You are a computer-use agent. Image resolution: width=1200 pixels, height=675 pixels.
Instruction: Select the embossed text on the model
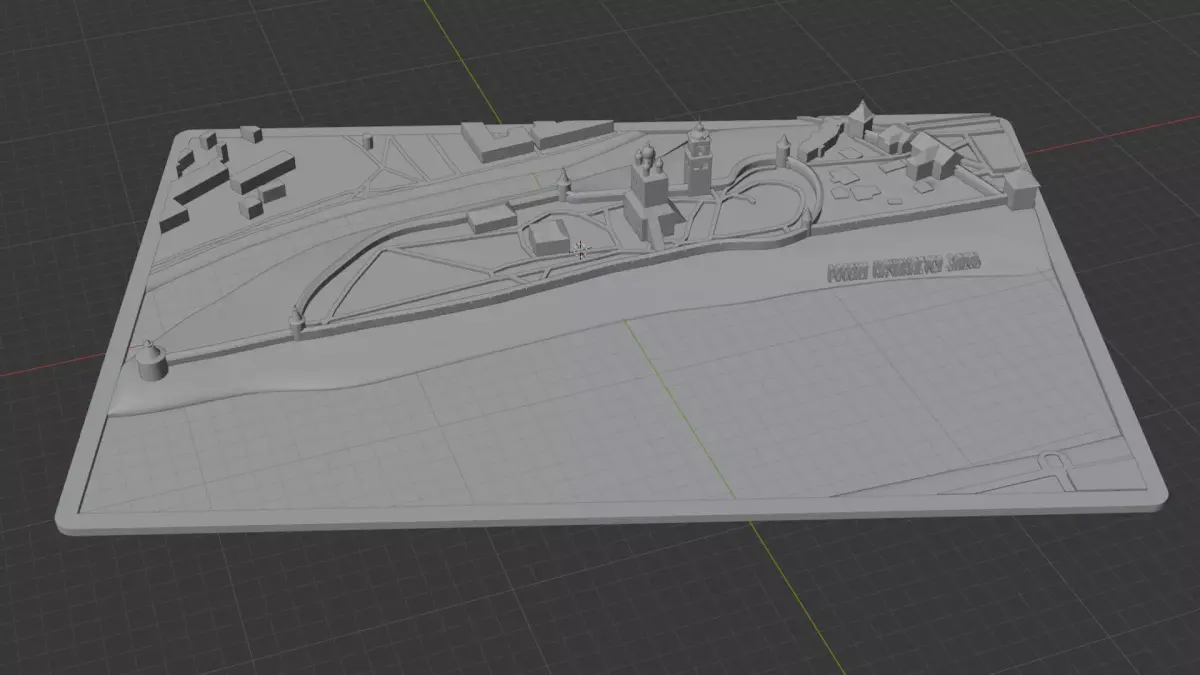[x=904, y=266]
